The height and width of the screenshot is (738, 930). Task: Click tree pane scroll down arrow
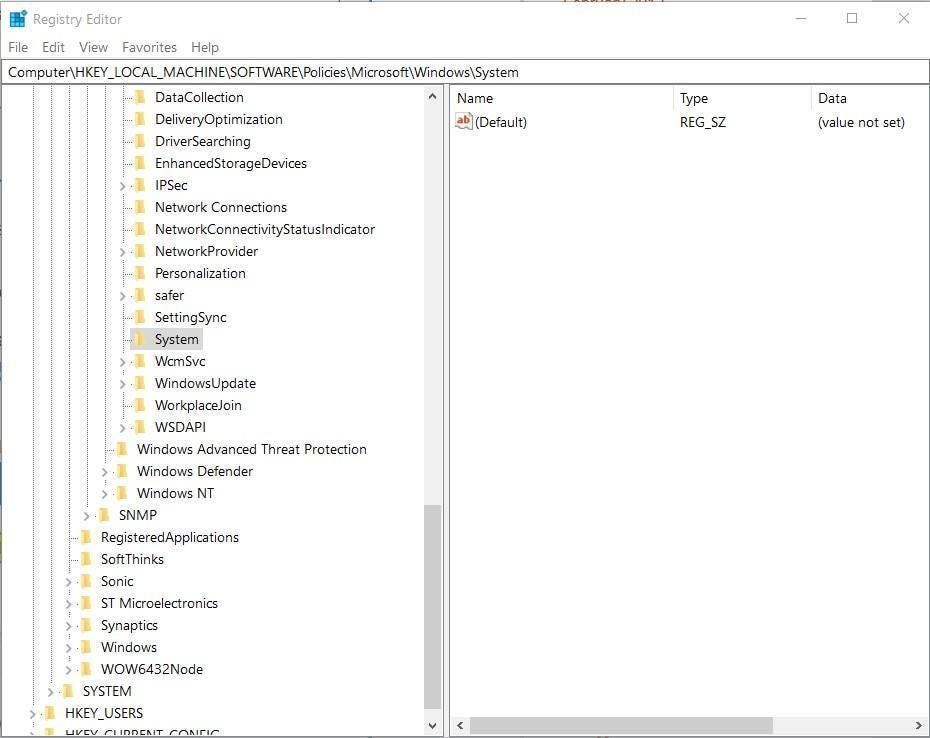click(x=432, y=725)
